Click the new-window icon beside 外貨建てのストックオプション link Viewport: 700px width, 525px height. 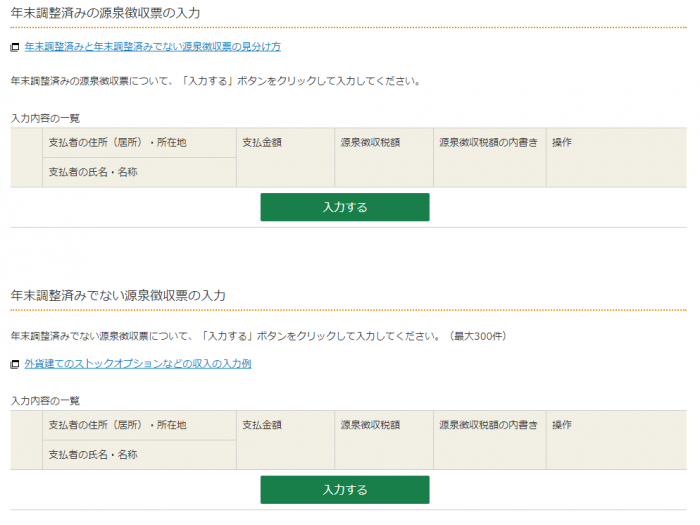(15, 364)
